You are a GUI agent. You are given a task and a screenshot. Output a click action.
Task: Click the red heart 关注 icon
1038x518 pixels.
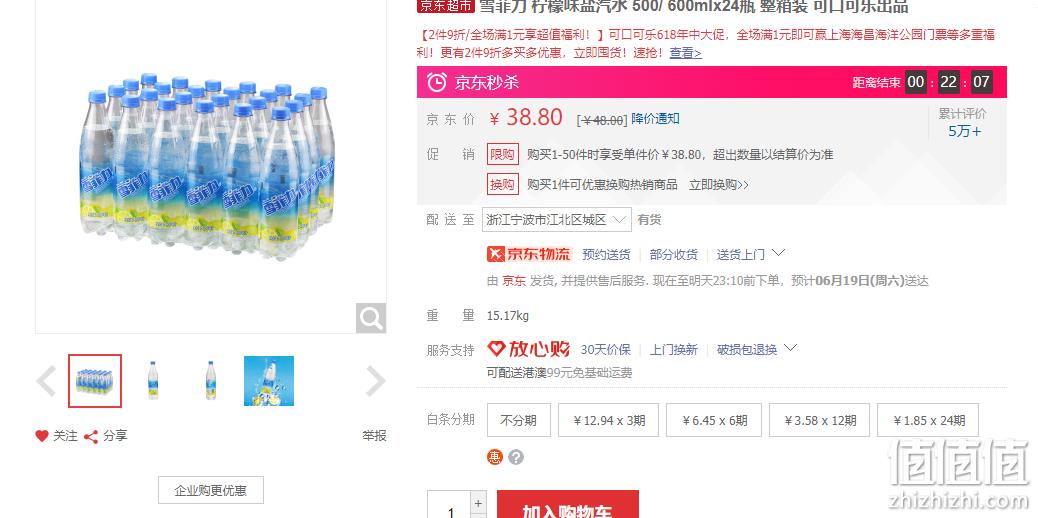42,436
